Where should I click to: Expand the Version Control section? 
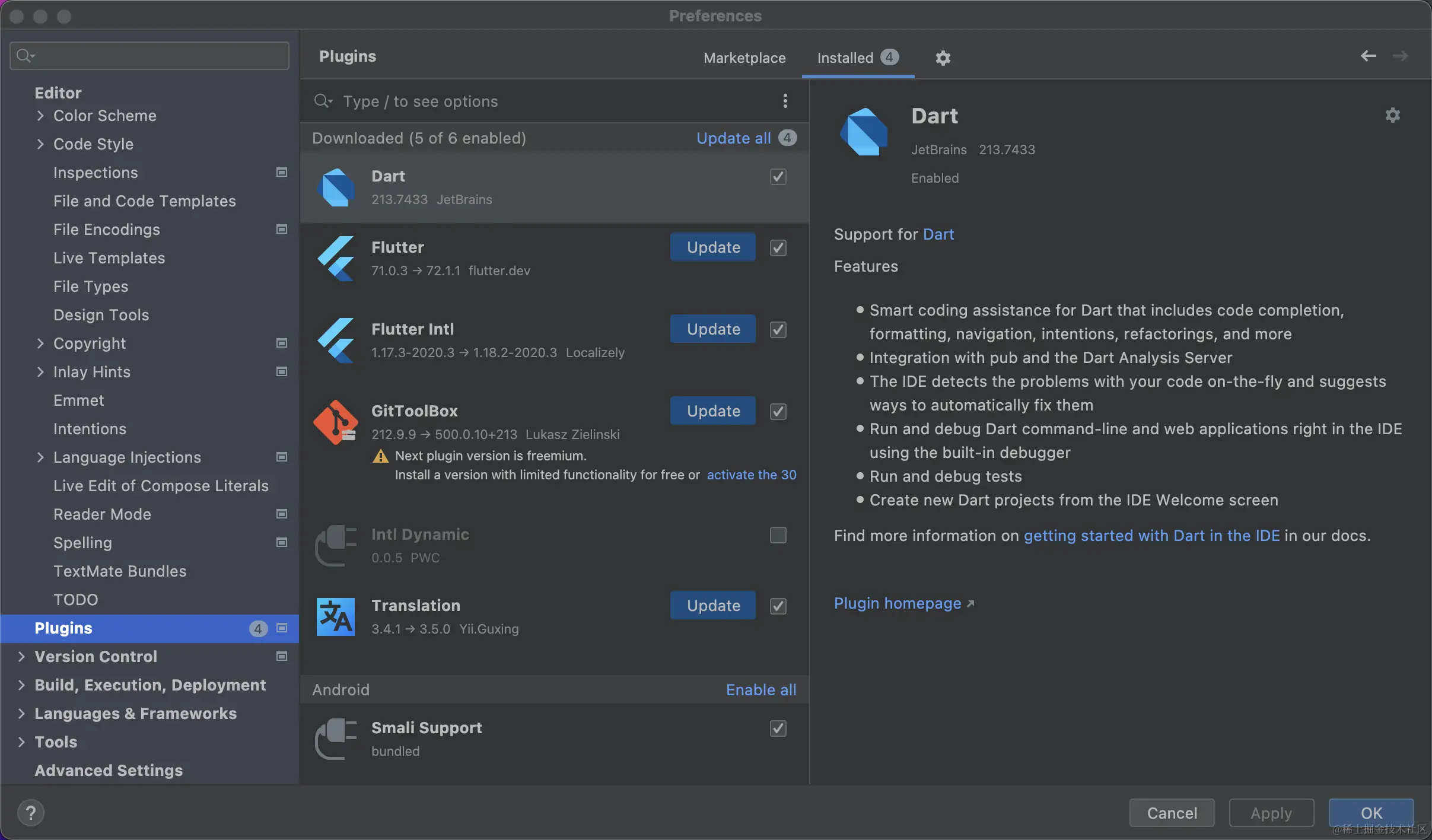(x=21, y=656)
